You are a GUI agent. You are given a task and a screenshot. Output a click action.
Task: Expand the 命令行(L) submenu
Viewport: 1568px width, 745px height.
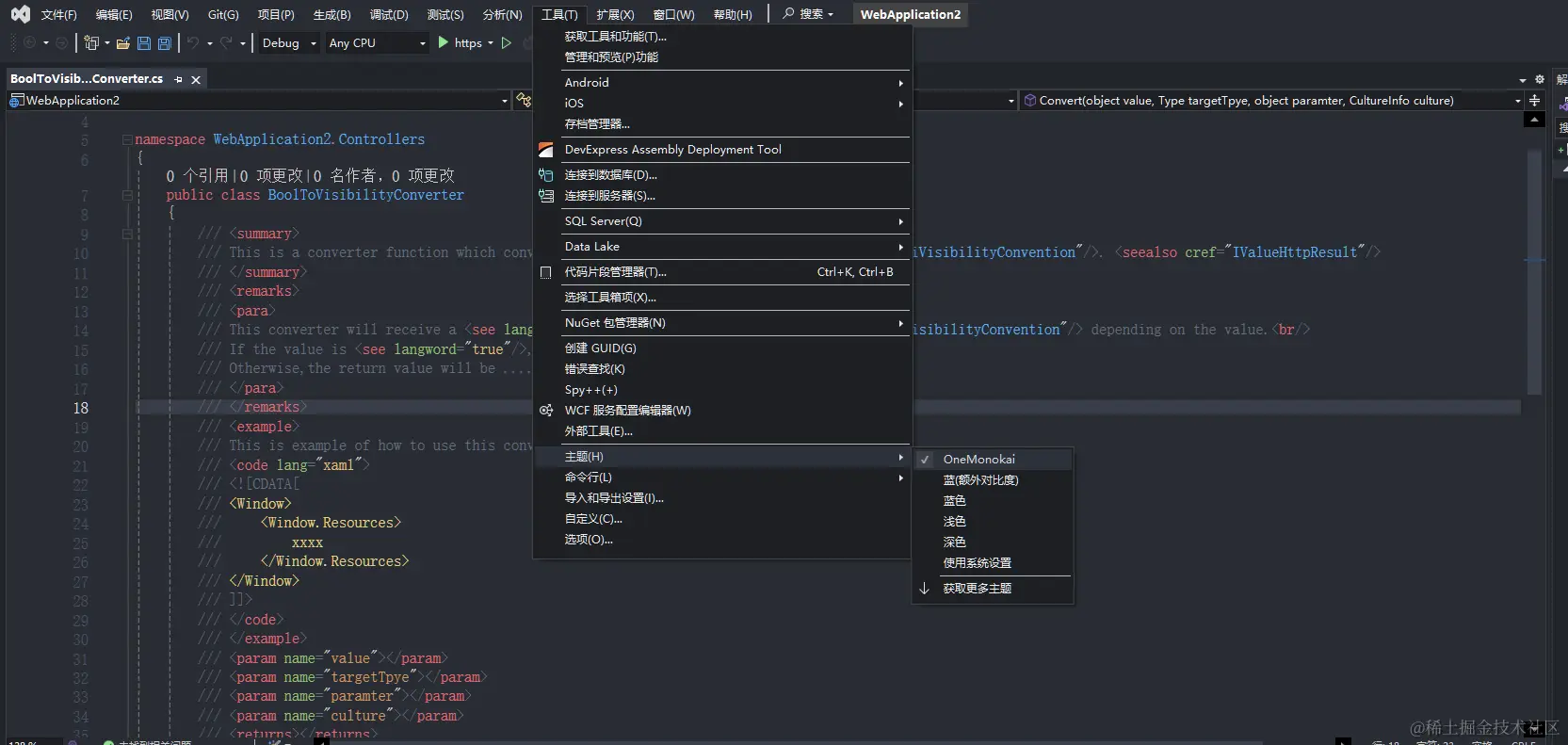[x=721, y=478]
